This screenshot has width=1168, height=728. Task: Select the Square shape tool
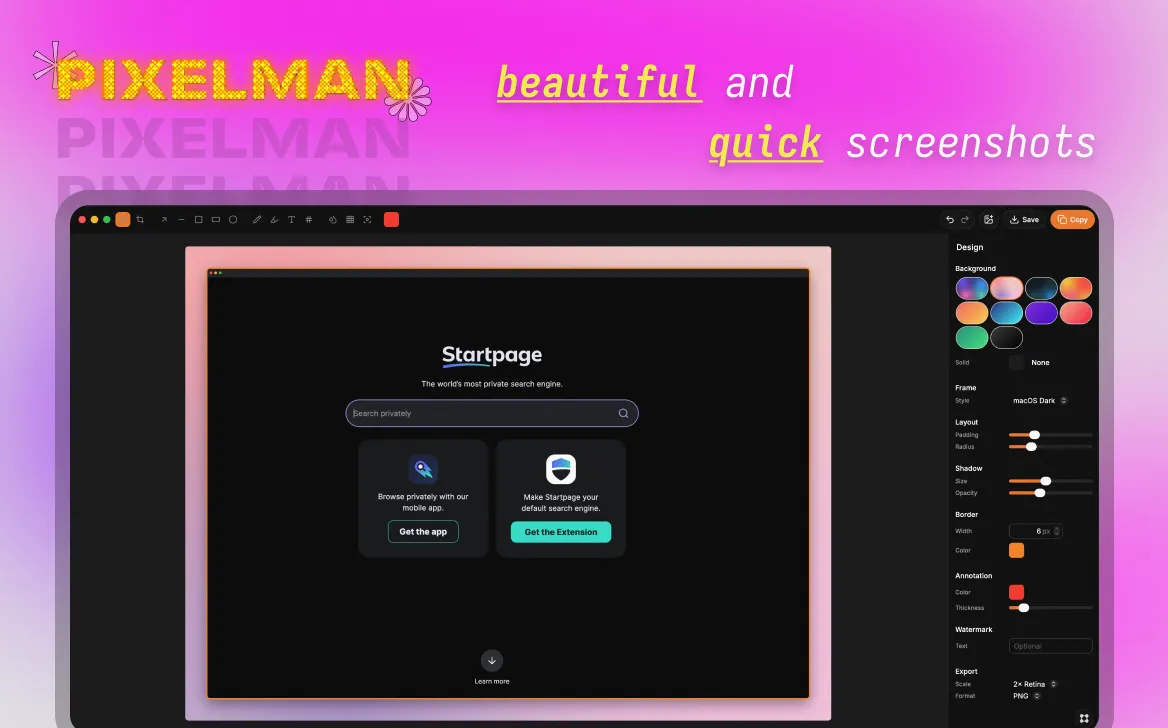click(x=199, y=220)
